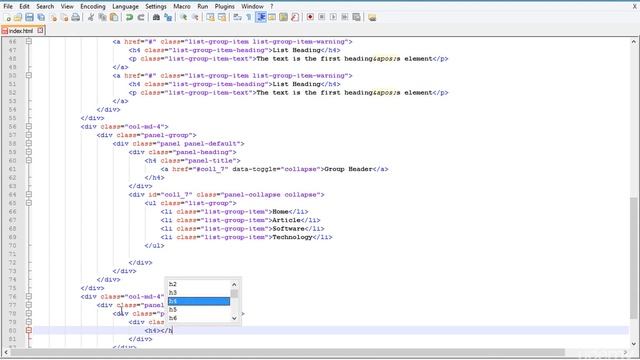Click the Copy toolbar icon

(102, 18)
